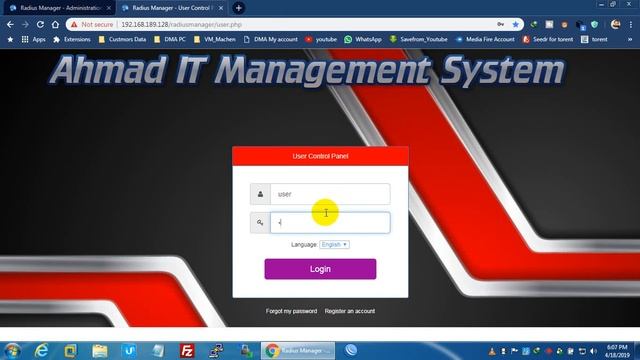Image resolution: width=640 pixels, height=360 pixels.
Task: Open Windows Explorer folder on taskbar
Action: [x=100, y=351]
